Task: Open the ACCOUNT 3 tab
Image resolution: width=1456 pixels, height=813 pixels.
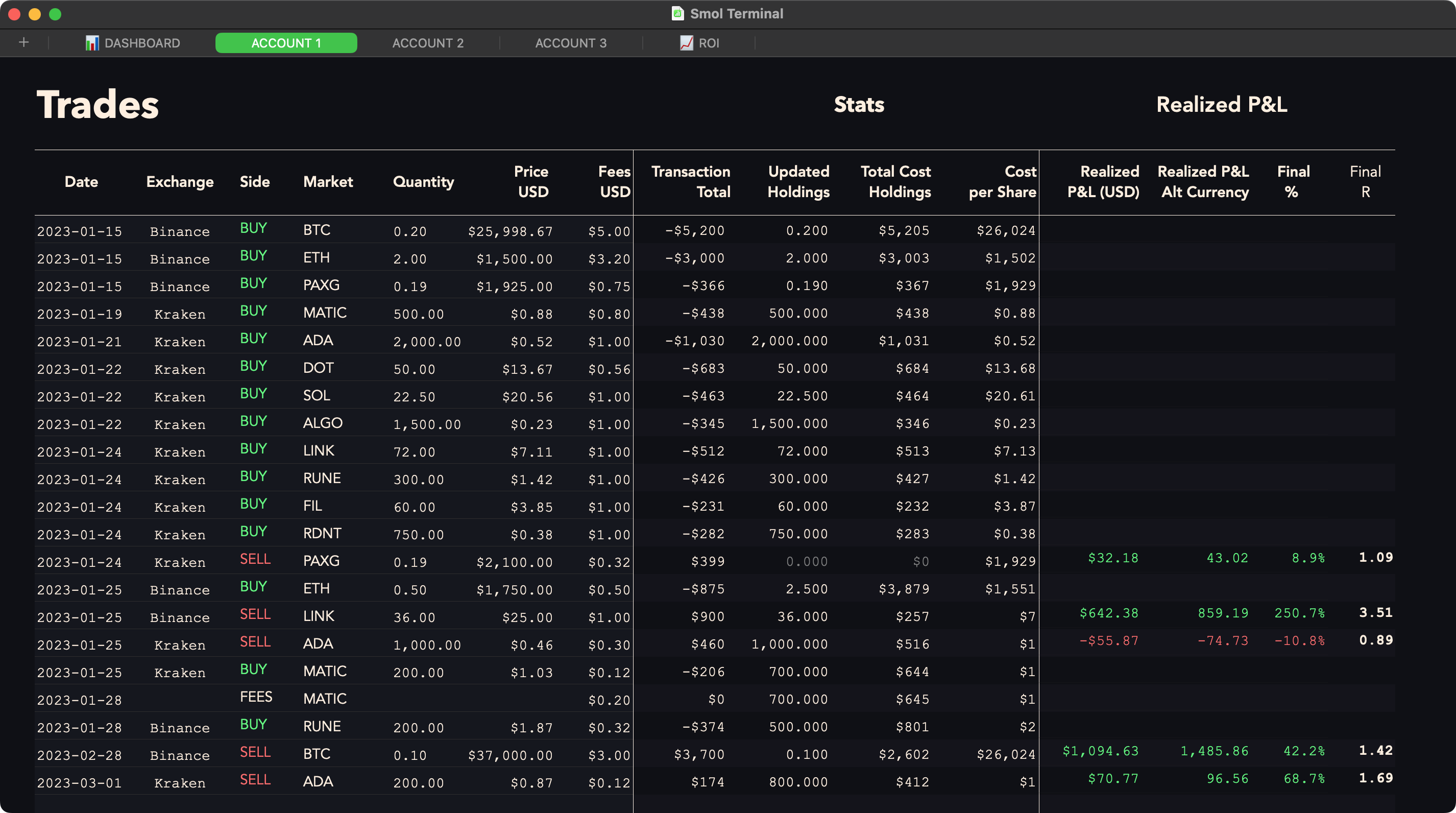Action: coord(570,43)
